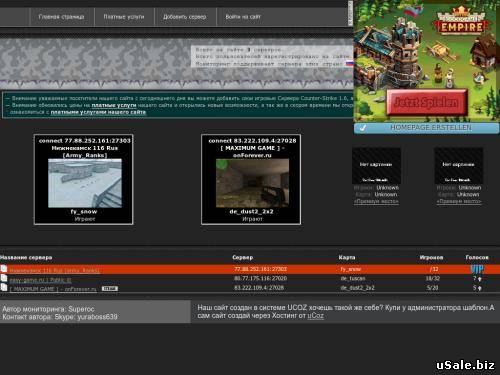Viewport: 500px width, 375px height.
Task: Open the de_dust2_2x2 map thumbnail
Action: coord(252,183)
